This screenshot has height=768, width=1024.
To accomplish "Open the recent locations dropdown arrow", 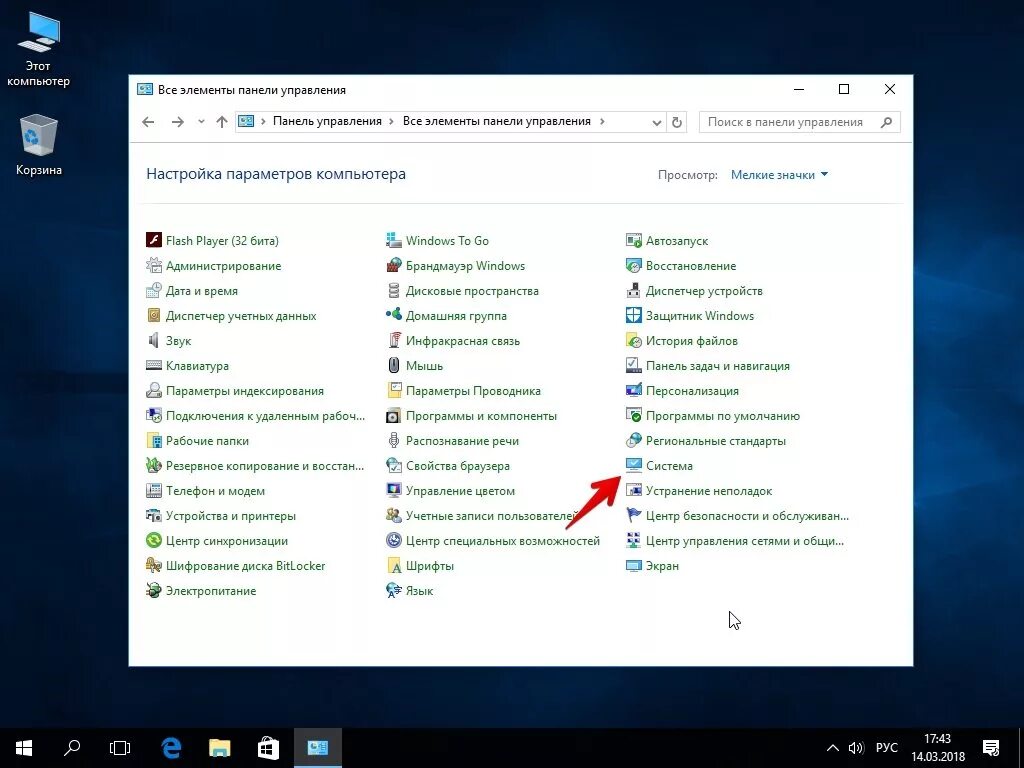I will pyautogui.click(x=201, y=121).
